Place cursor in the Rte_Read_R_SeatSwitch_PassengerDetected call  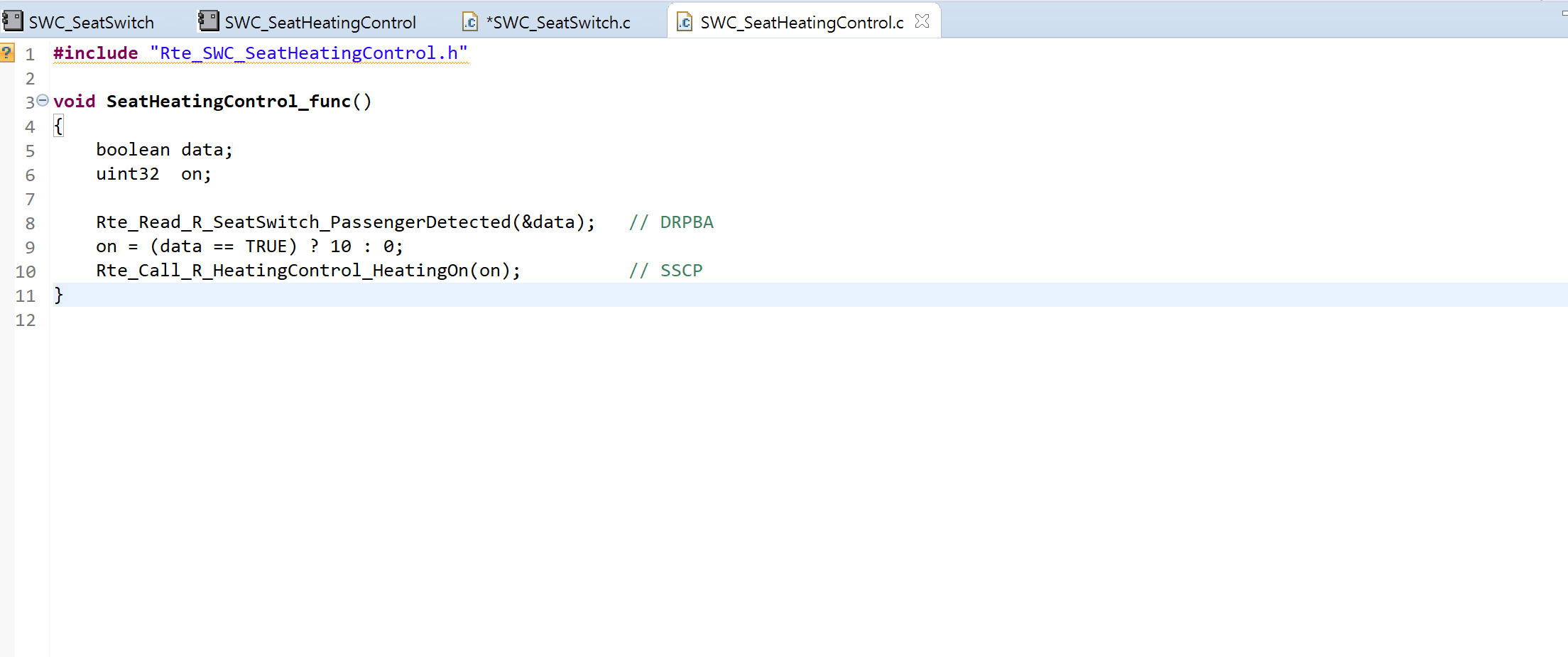pos(303,222)
